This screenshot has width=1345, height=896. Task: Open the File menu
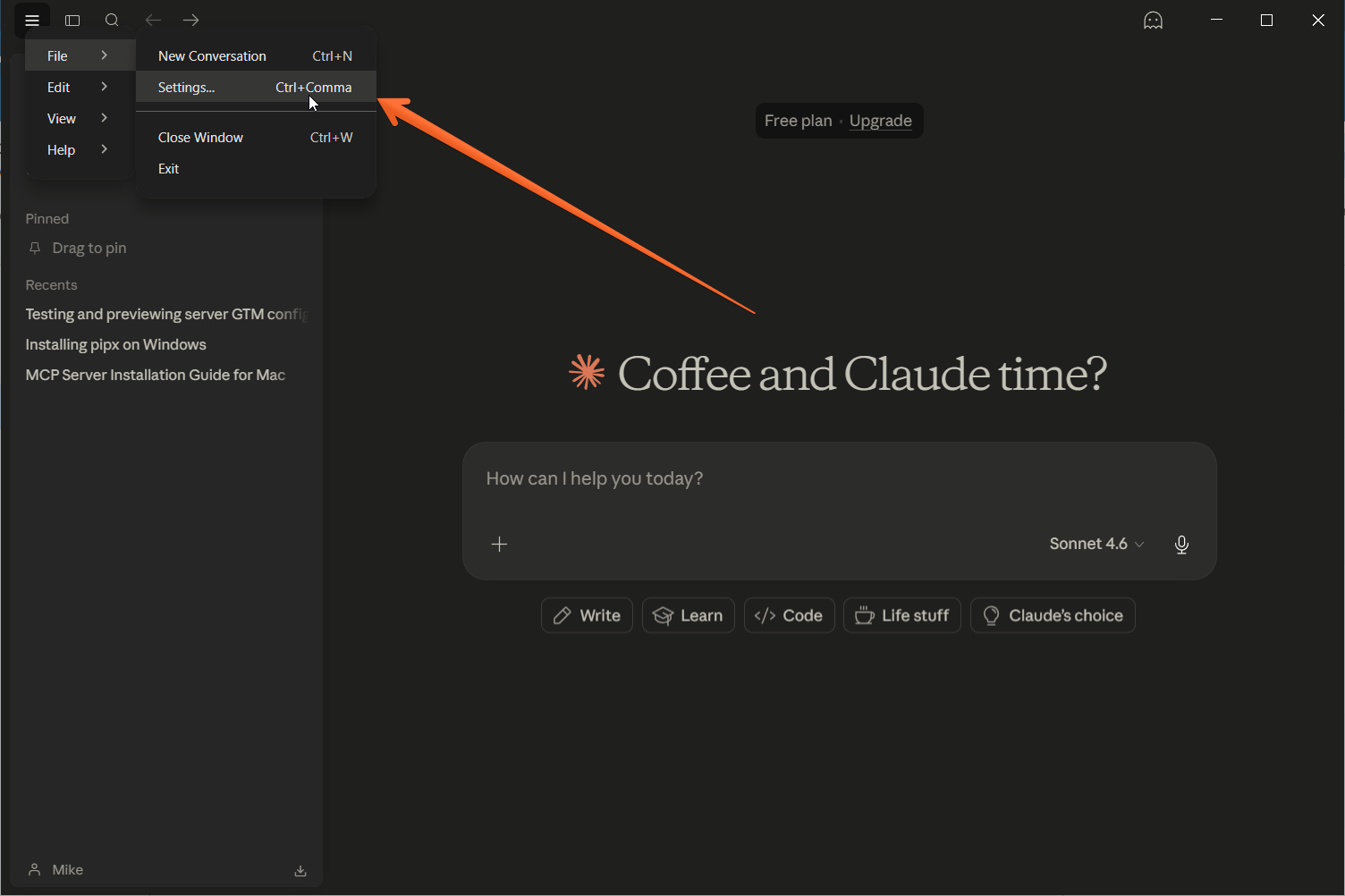pyautogui.click(x=80, y=55)
